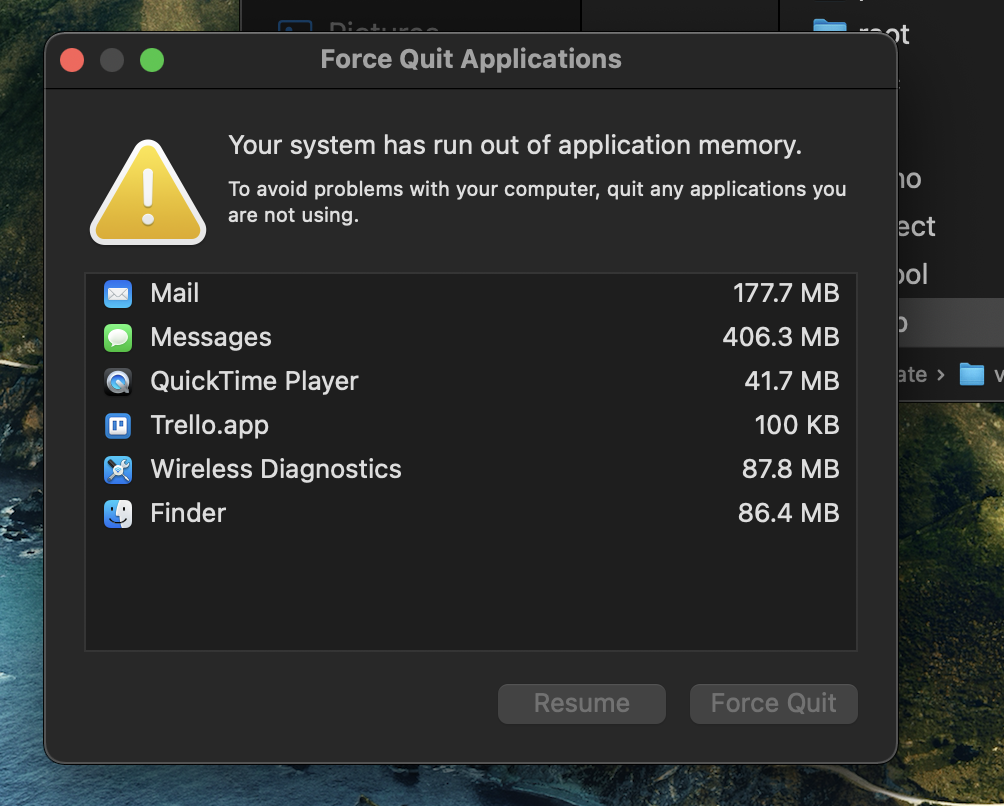Click the root folder icon behind dialog

click(x=830, y=30)
